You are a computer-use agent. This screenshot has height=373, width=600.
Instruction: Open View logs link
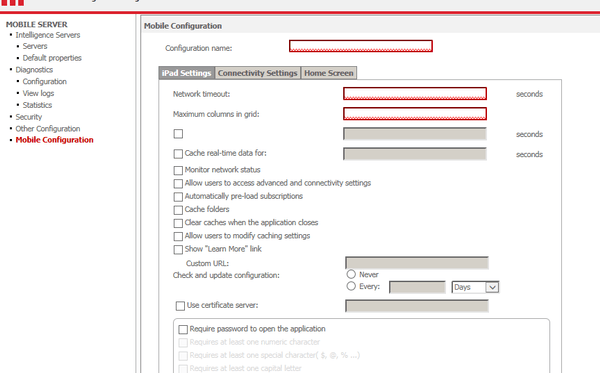pos(38,94)
